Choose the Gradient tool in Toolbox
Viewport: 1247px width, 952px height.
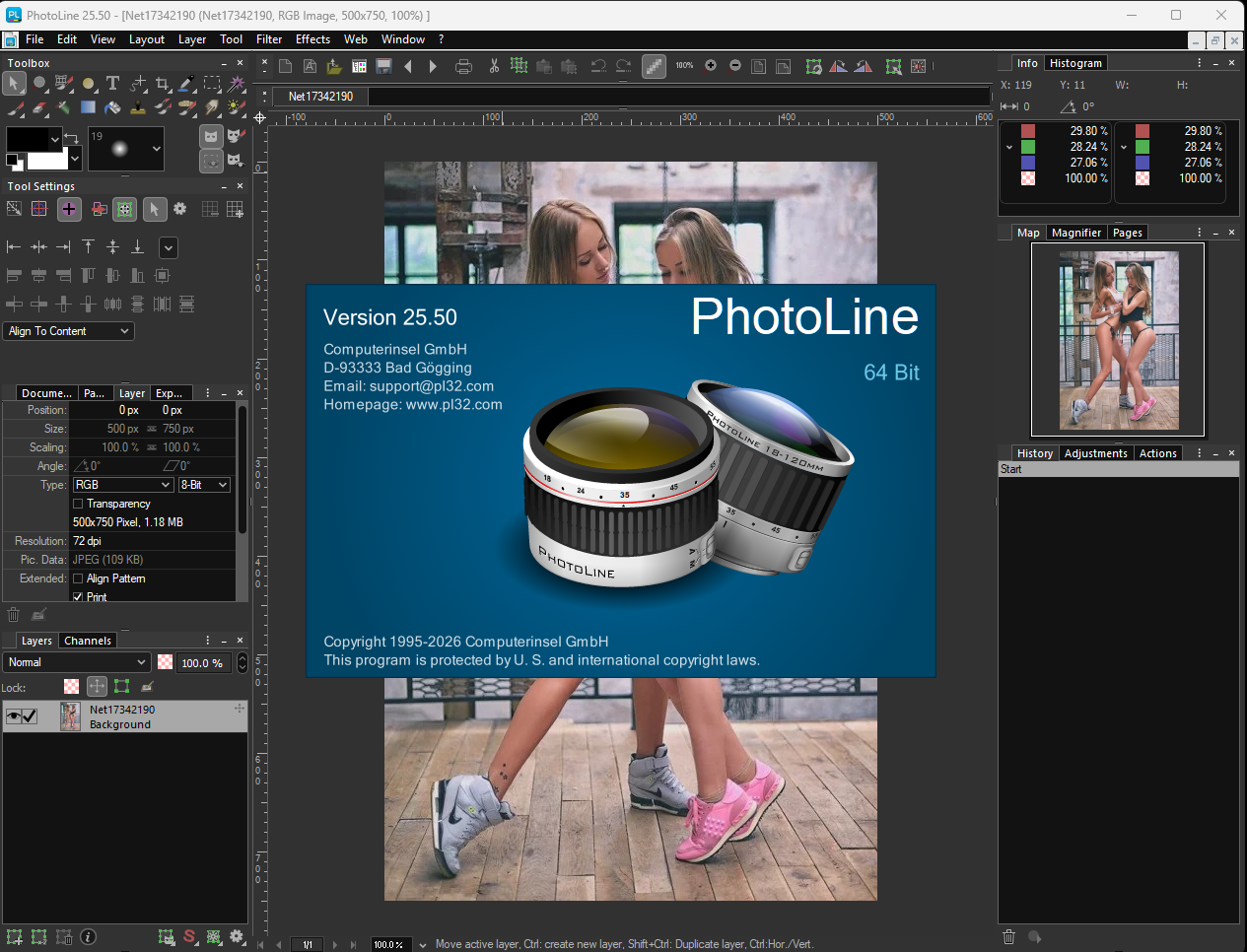coord(88,107)
